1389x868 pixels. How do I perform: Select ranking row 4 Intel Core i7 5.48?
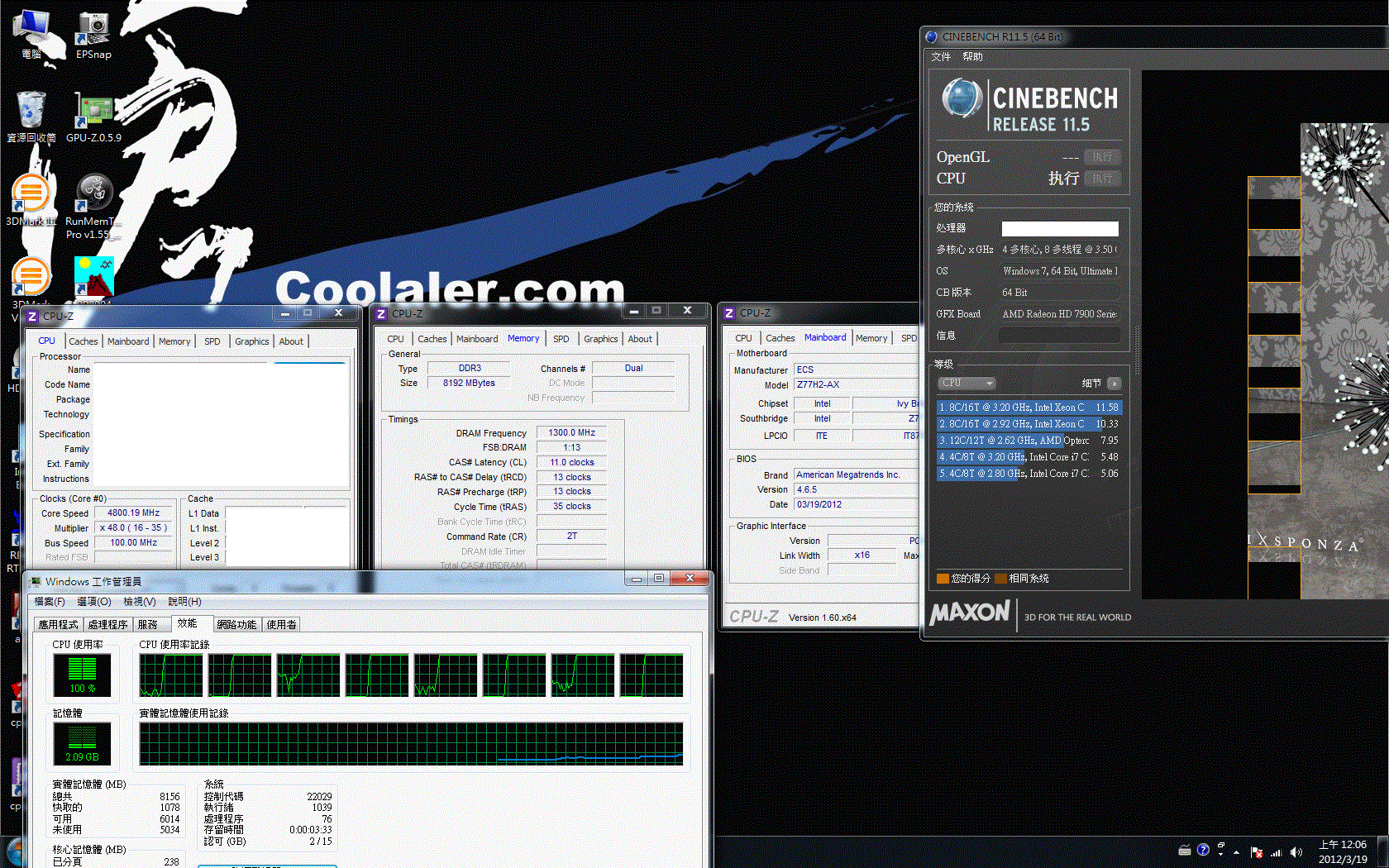1029,457
